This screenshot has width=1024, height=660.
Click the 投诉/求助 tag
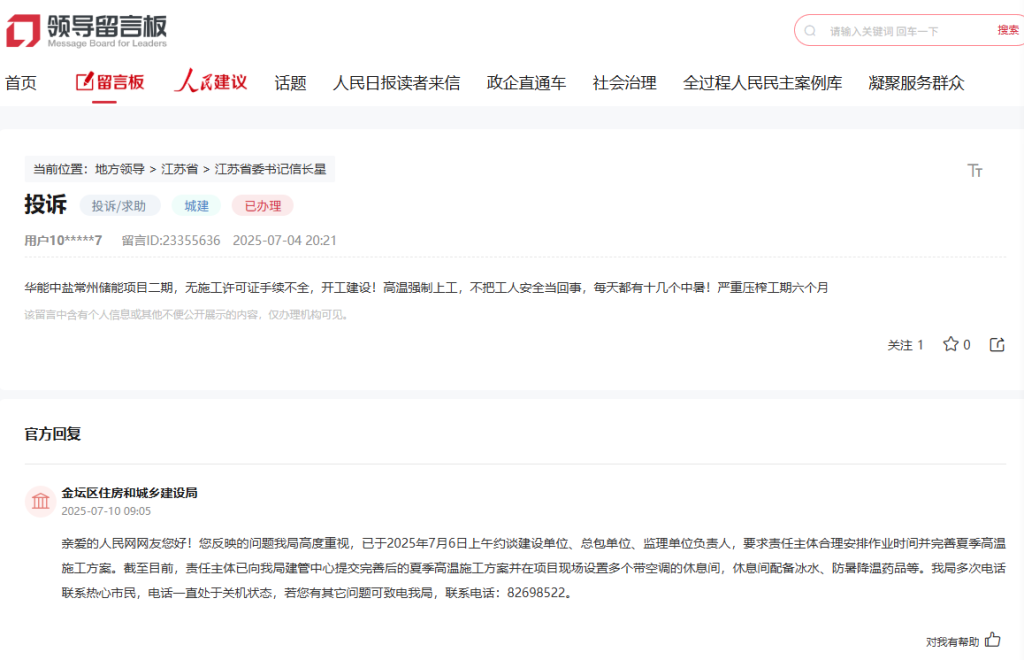click(119, 206)
